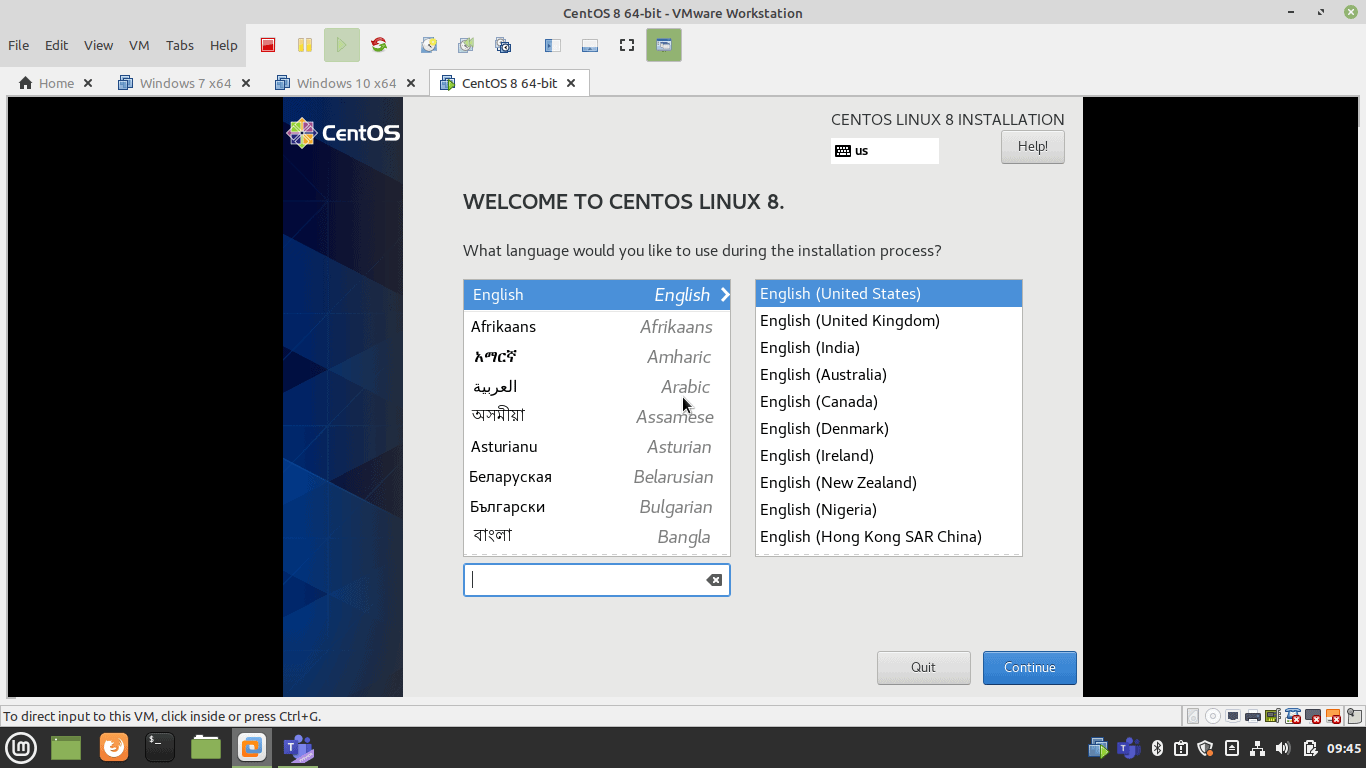Open the View menu
The width and height of the screenshot is (1366, 768).
point(99,45)
